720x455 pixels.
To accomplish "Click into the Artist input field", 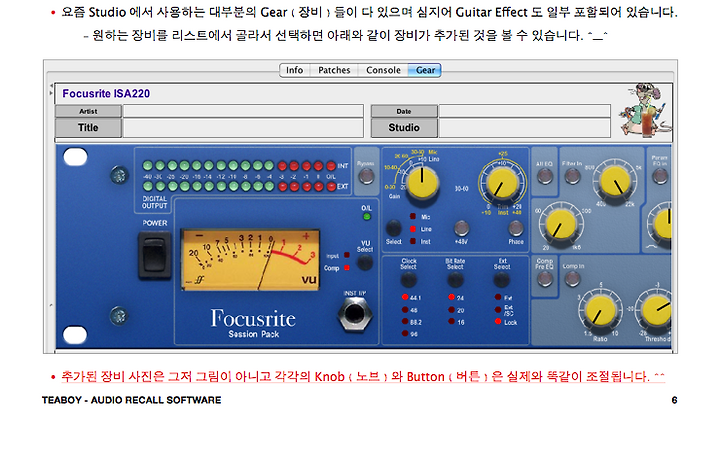I will [243, 111].
